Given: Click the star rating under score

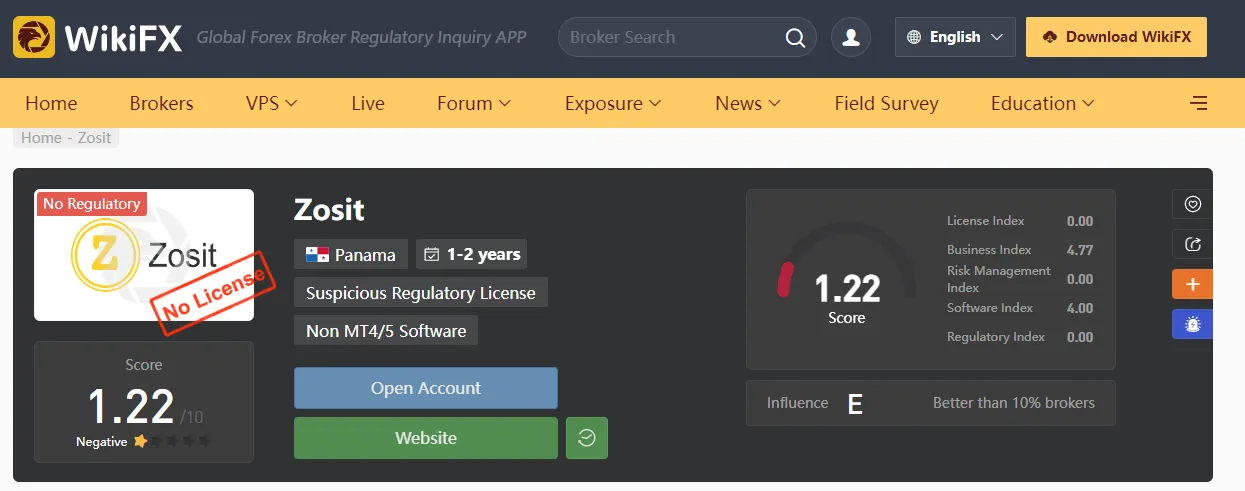Looking at the screenshot, I should [172, 441].
